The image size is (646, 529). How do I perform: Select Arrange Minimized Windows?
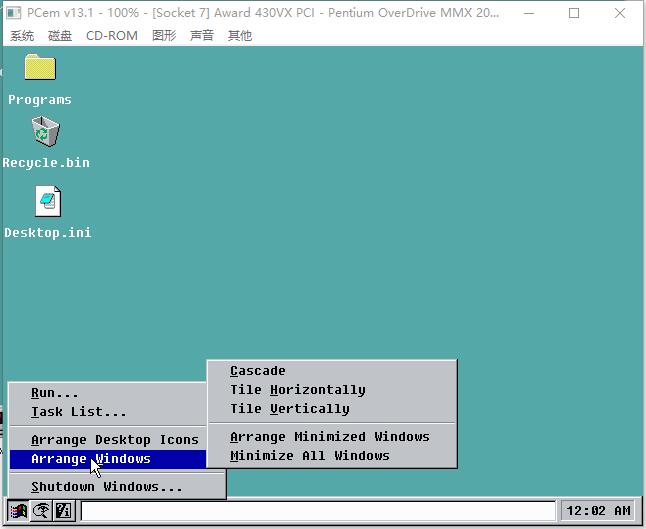click(332, 437)
